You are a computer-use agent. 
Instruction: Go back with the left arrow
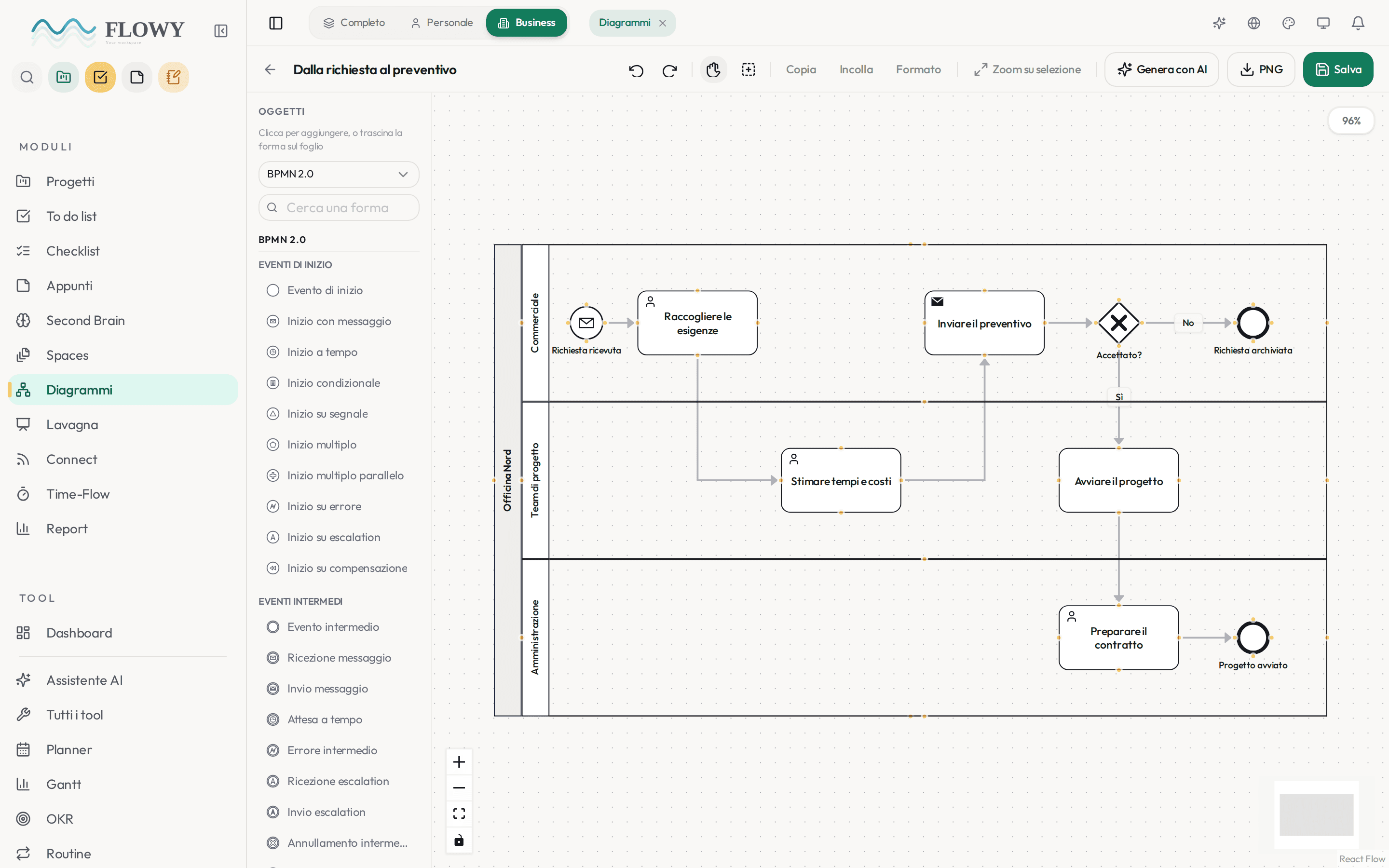[270, 69]
